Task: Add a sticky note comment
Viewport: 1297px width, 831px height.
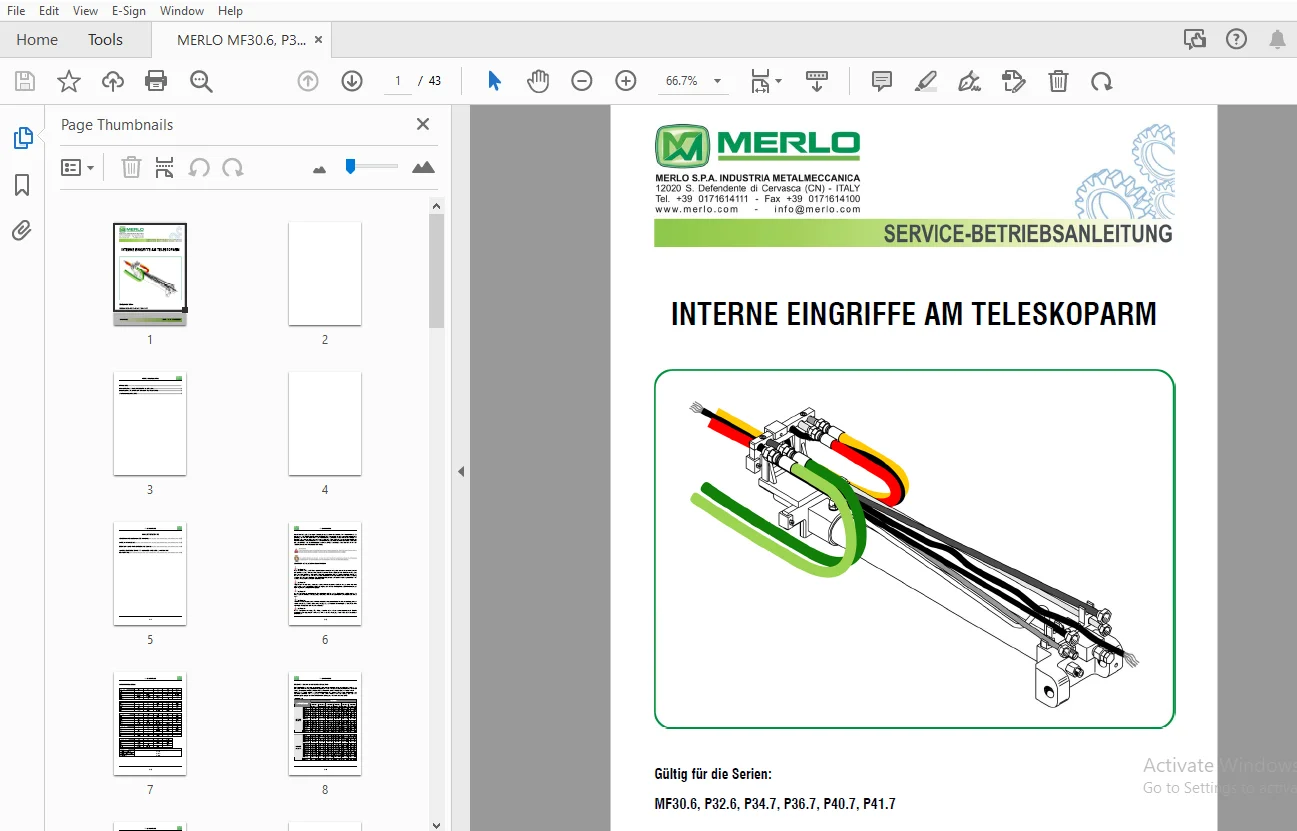Action: pyautogui.click(x=882, y=81)
